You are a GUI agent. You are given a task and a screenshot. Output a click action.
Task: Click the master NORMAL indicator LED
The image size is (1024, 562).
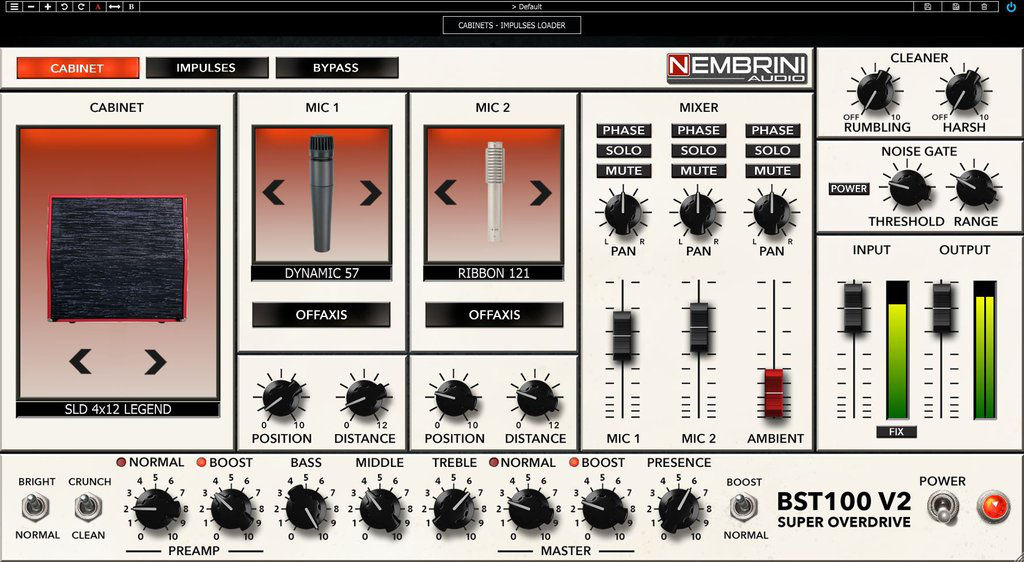coord(494,462)
